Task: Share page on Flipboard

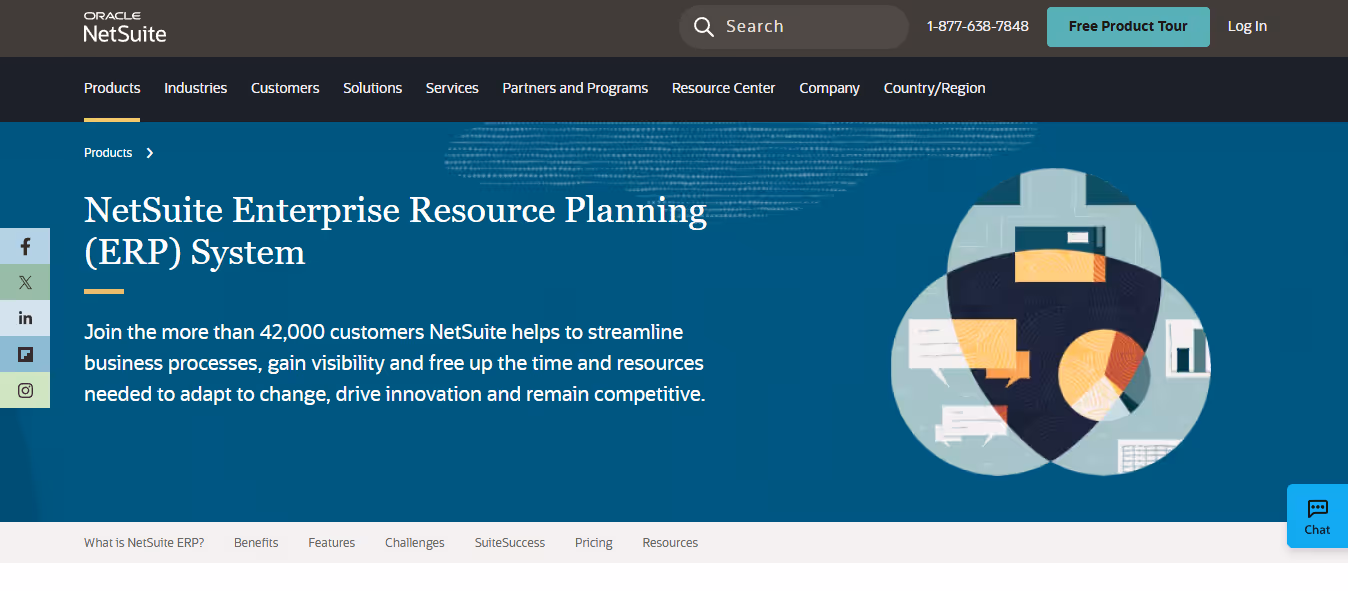Action: (25, 354)
